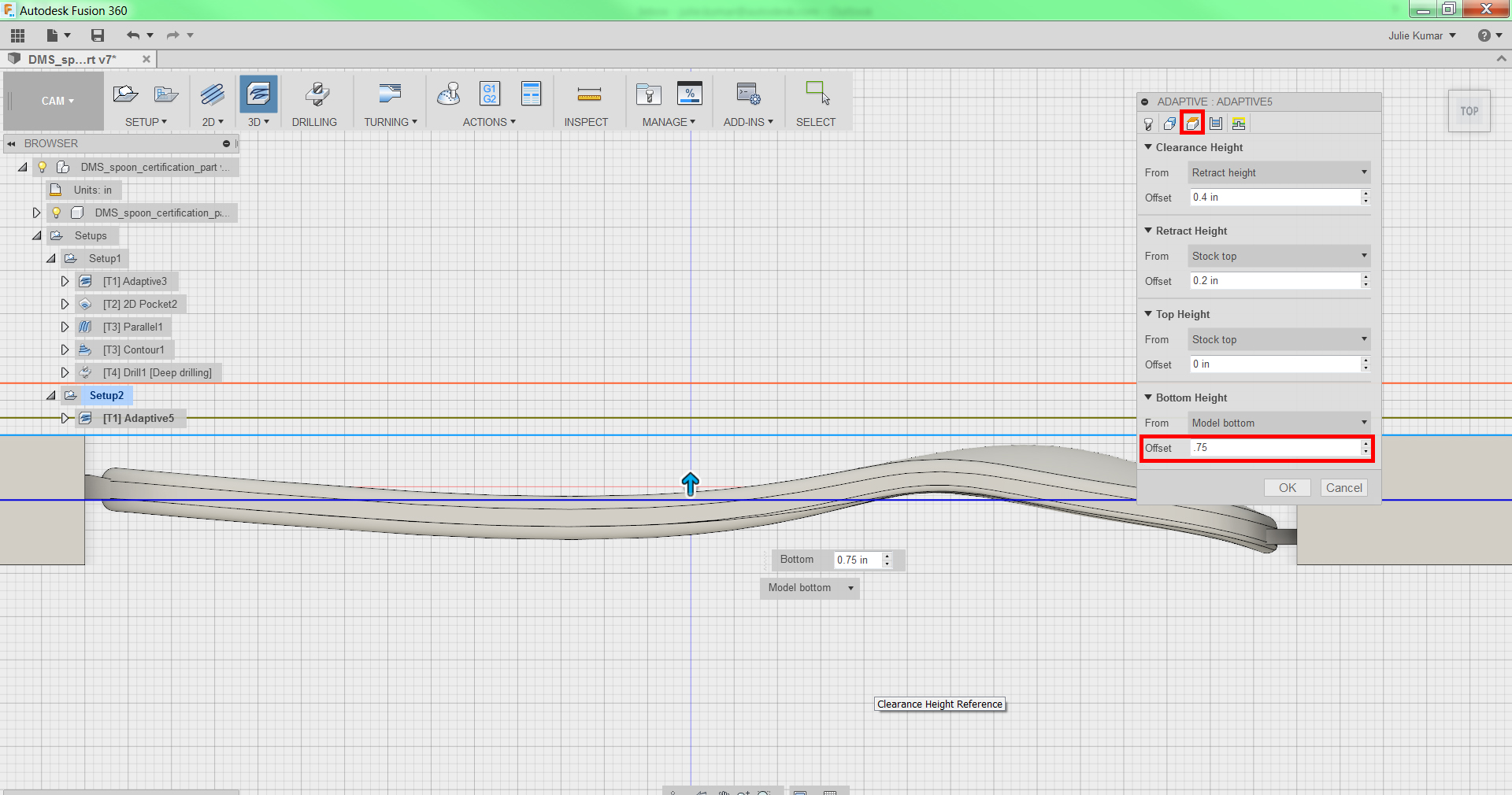Click the blue height manipulator arrow
This screenshot has height=795, width=1512.
pos(690,484)
